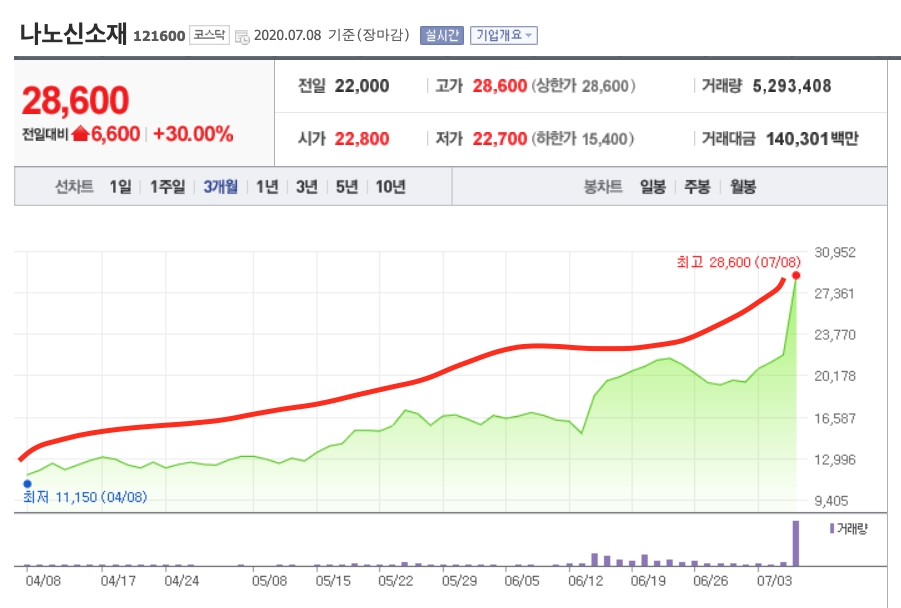Screen dimensions: 901x608
Task: Click the current price 28,600 headline
Action: [75, 100]
